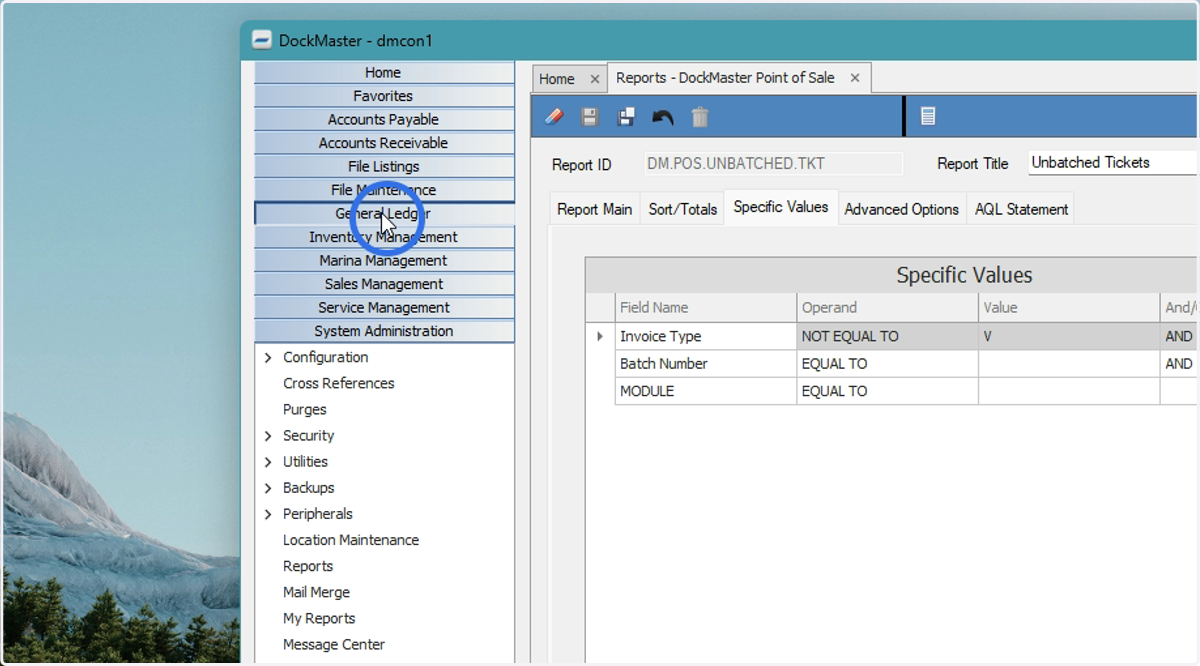Click the empty value cell of Batch Number row
This screenshot has width=1200, height=666.
coord(1070,364)
